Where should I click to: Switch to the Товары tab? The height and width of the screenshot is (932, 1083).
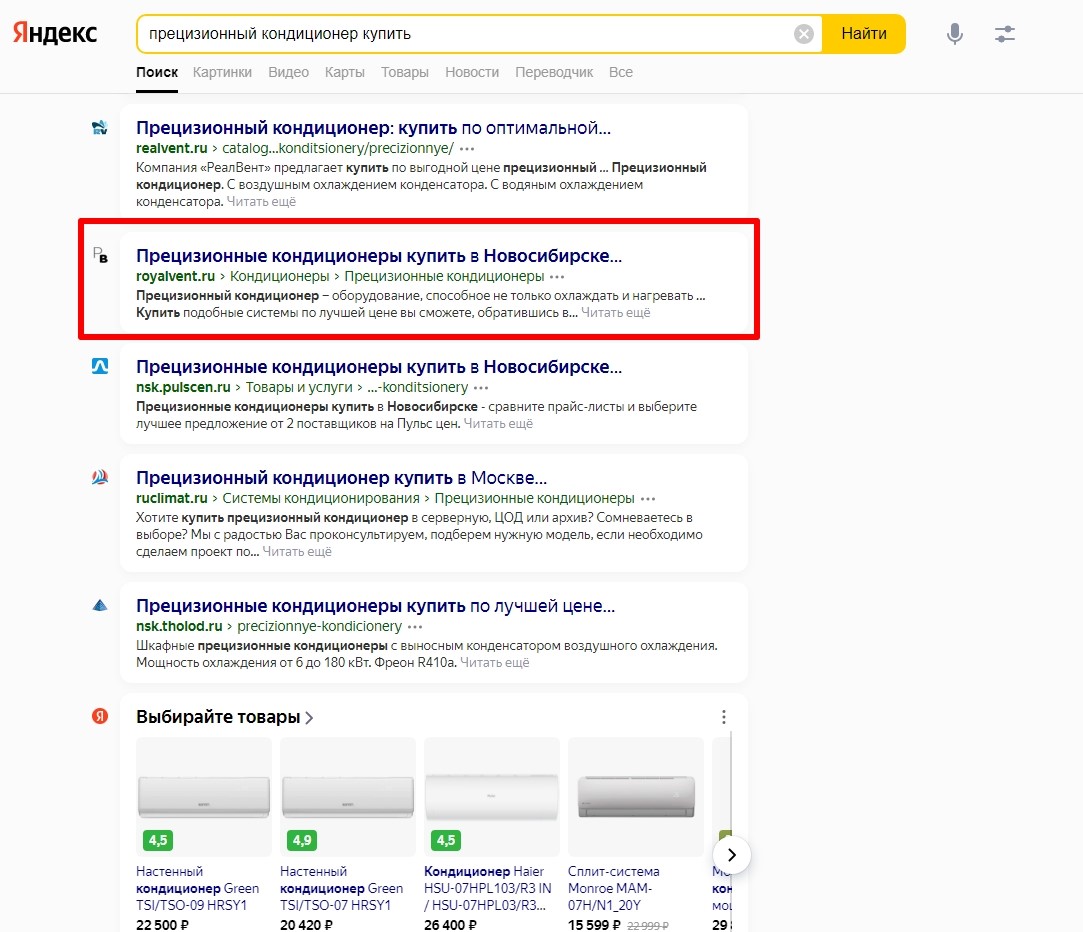(405, 72)
